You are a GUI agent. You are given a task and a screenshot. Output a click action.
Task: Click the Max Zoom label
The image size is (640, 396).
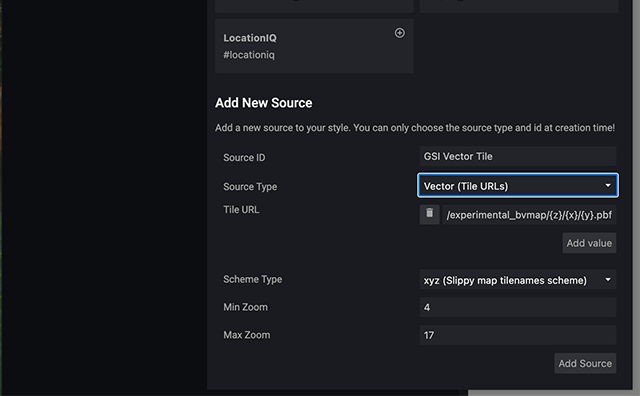(247, 335)
